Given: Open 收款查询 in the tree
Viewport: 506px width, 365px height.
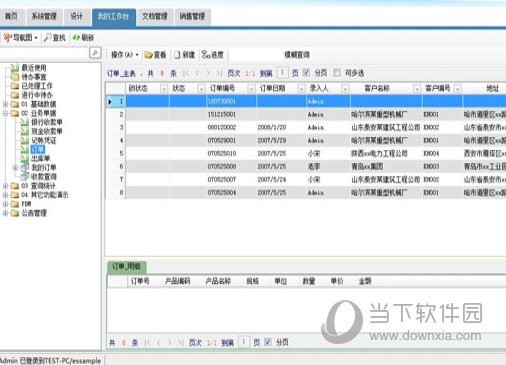Looking at the screenshot, I should (x=44, y=176).
